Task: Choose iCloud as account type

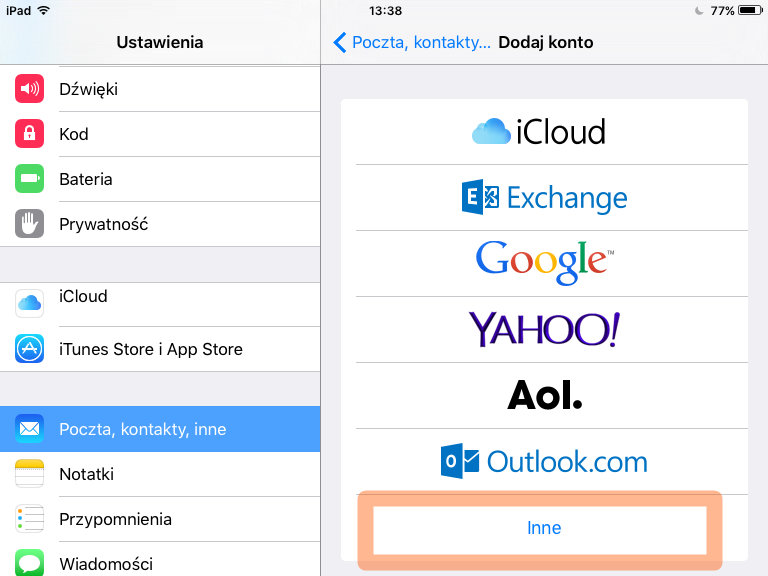Action: click(x=544, y=132)
